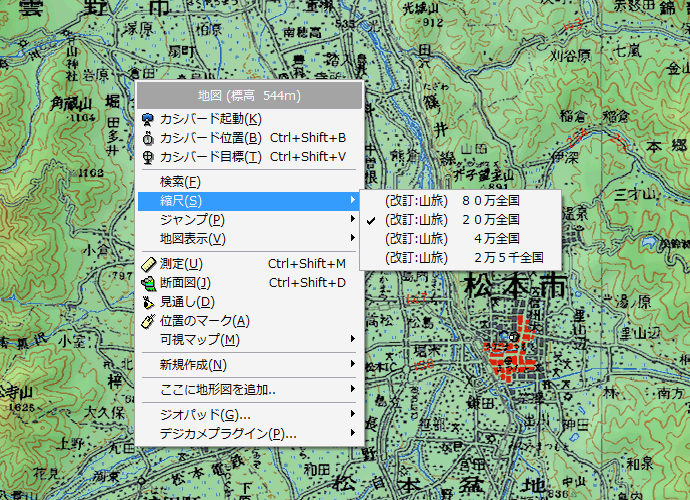
Task: Switch map scale to 80万全国
Action: point(452,200)
